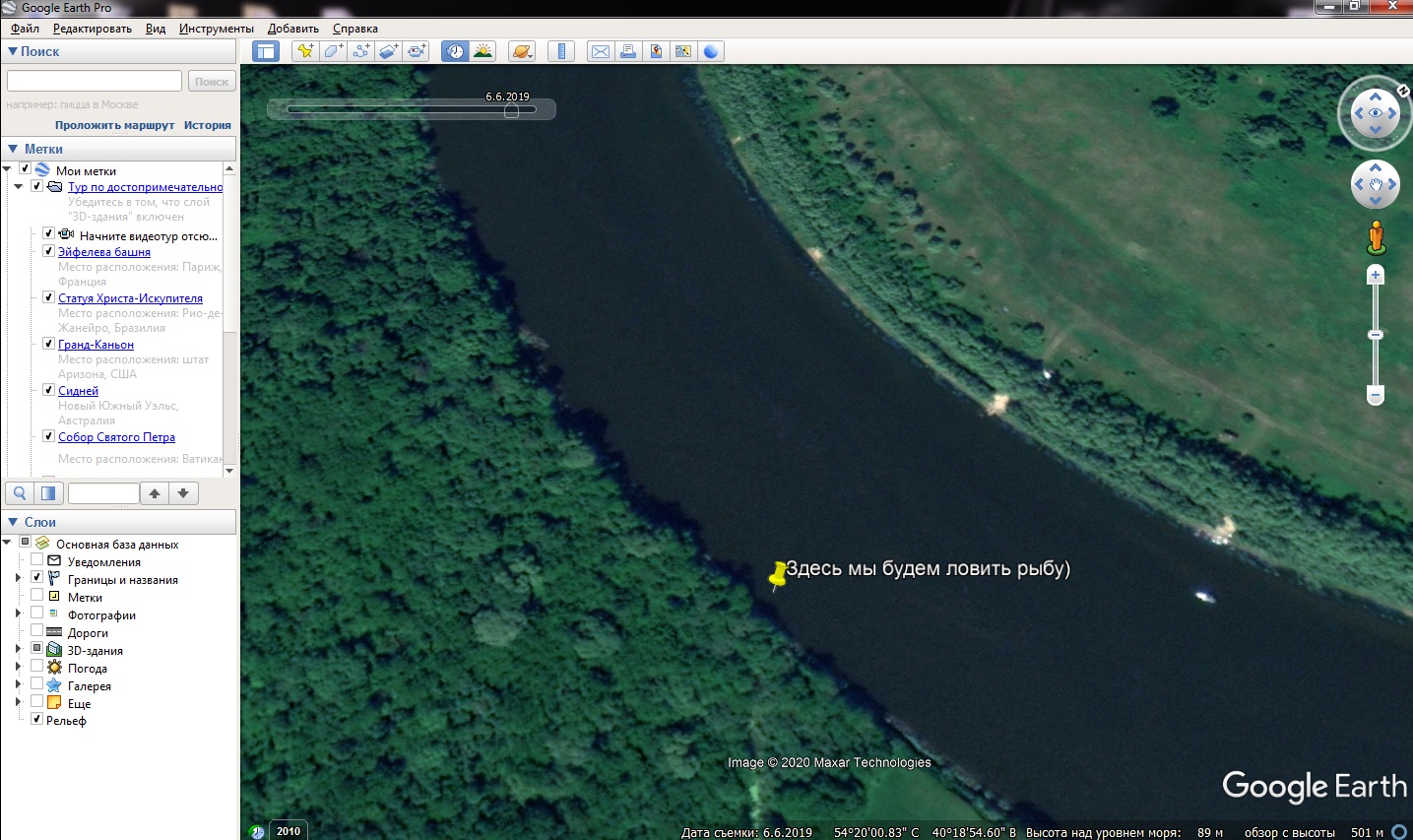The height and width of the screenshot is (840, 1413).
Task: Open the Earth sign-in globe icon
Action: (x=711, y=51)
